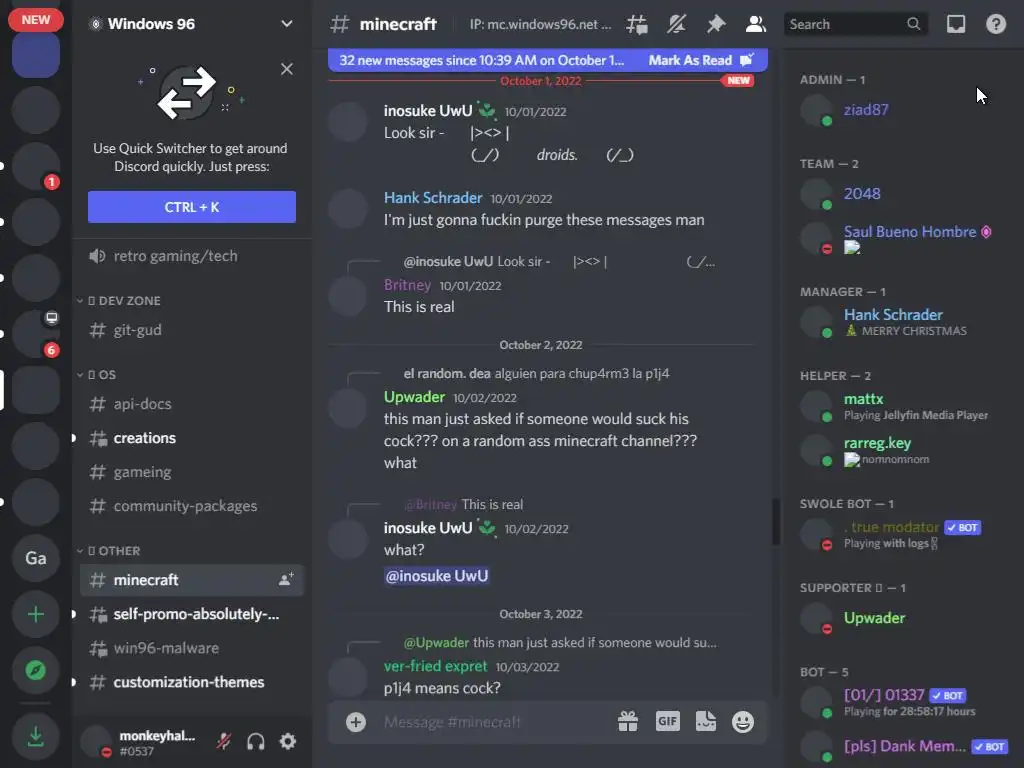
Task: Open the emoji picker
Action: 743,722
